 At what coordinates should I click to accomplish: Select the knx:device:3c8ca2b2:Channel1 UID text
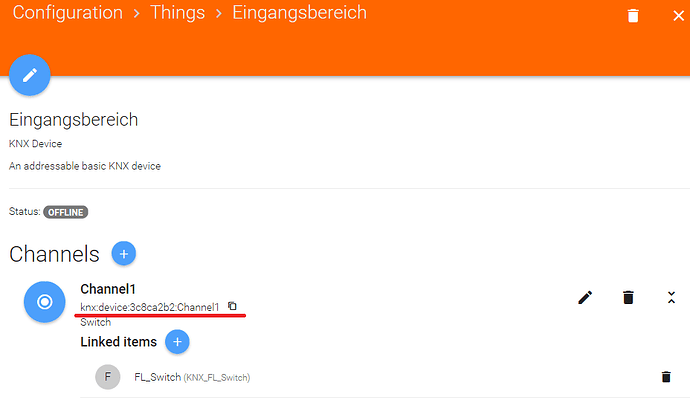(x=150, y=306)
